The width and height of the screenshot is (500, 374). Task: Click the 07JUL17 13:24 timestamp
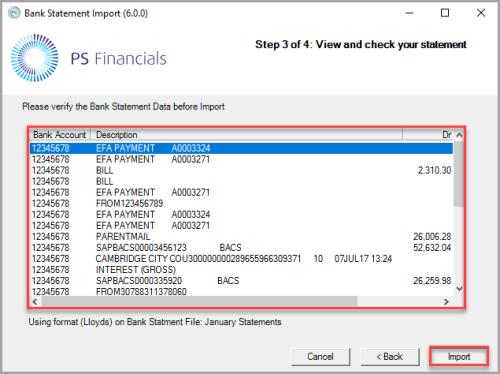coord(363,258)
